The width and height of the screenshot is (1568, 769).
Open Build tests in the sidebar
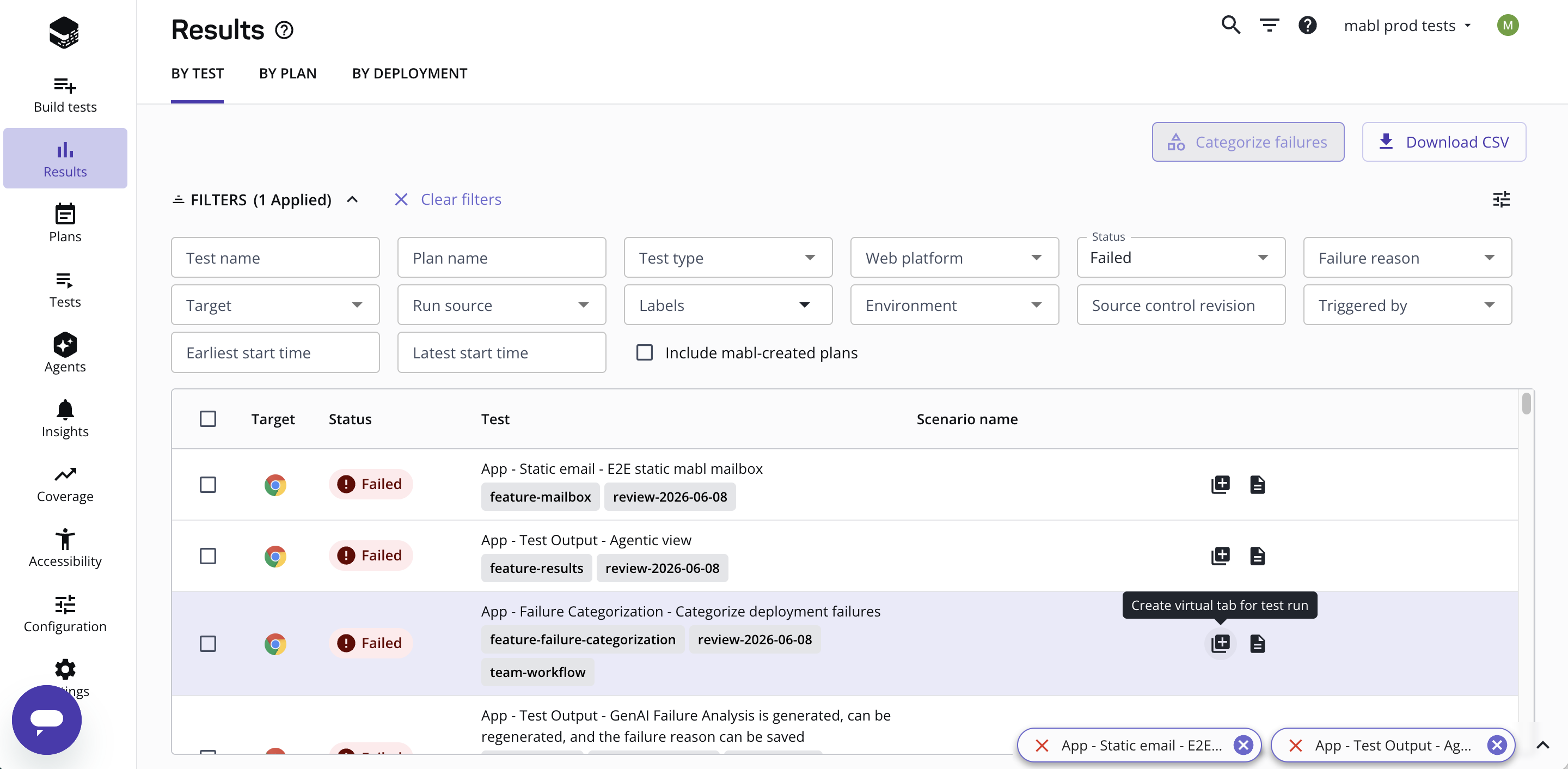pyautogui.click(x=65, y=94)
